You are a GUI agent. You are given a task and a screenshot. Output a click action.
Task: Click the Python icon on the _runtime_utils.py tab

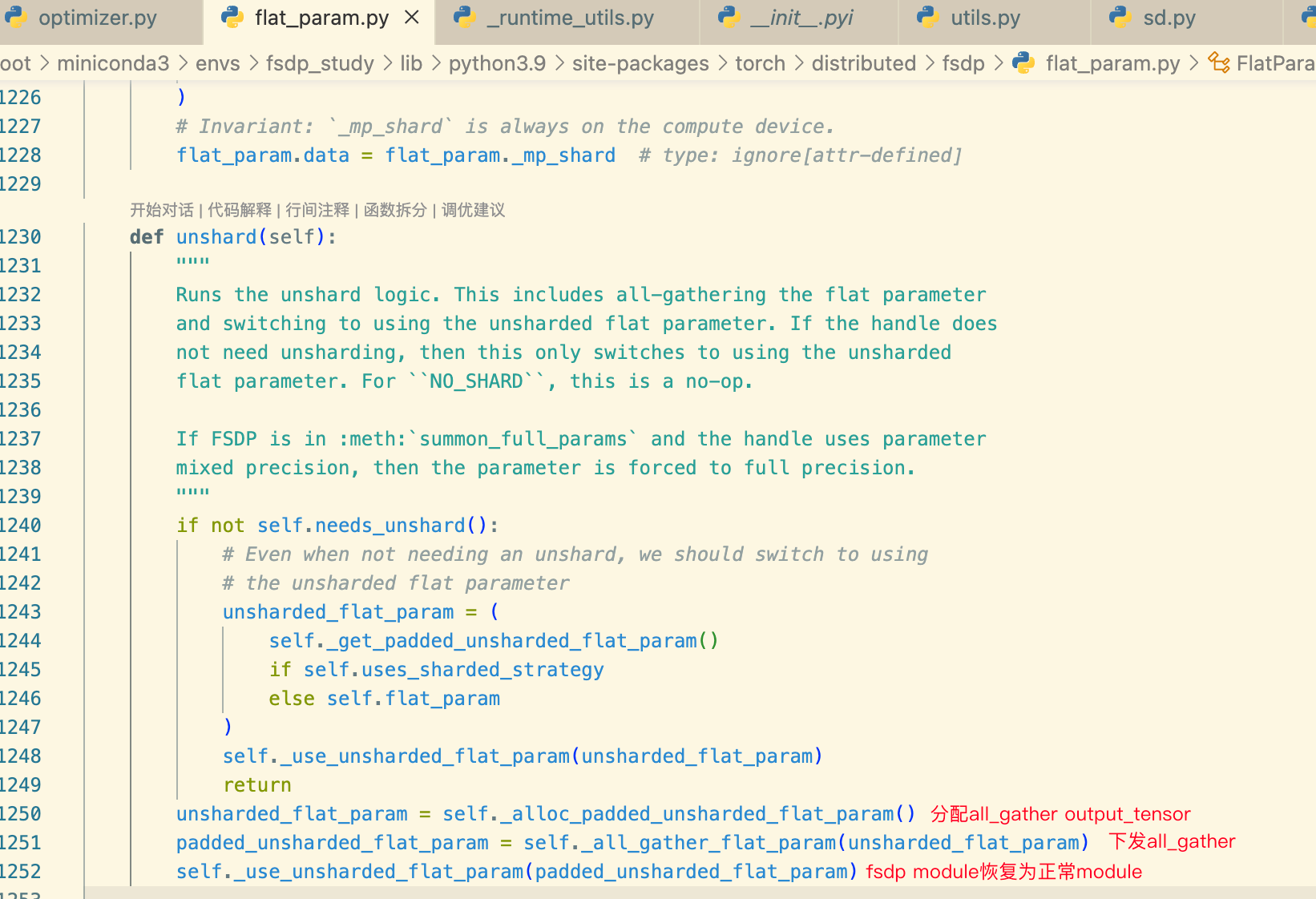[x=463, y=17]
